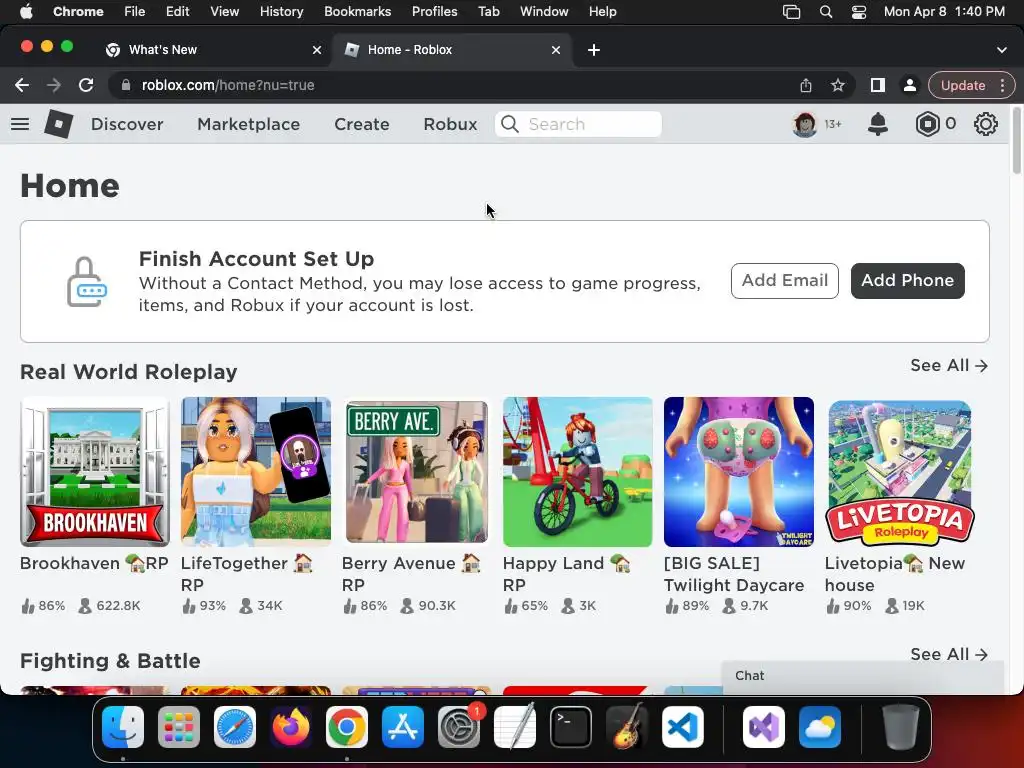
Task: Toggle the Chrome side panel
Action: click(x=877, y=85)
